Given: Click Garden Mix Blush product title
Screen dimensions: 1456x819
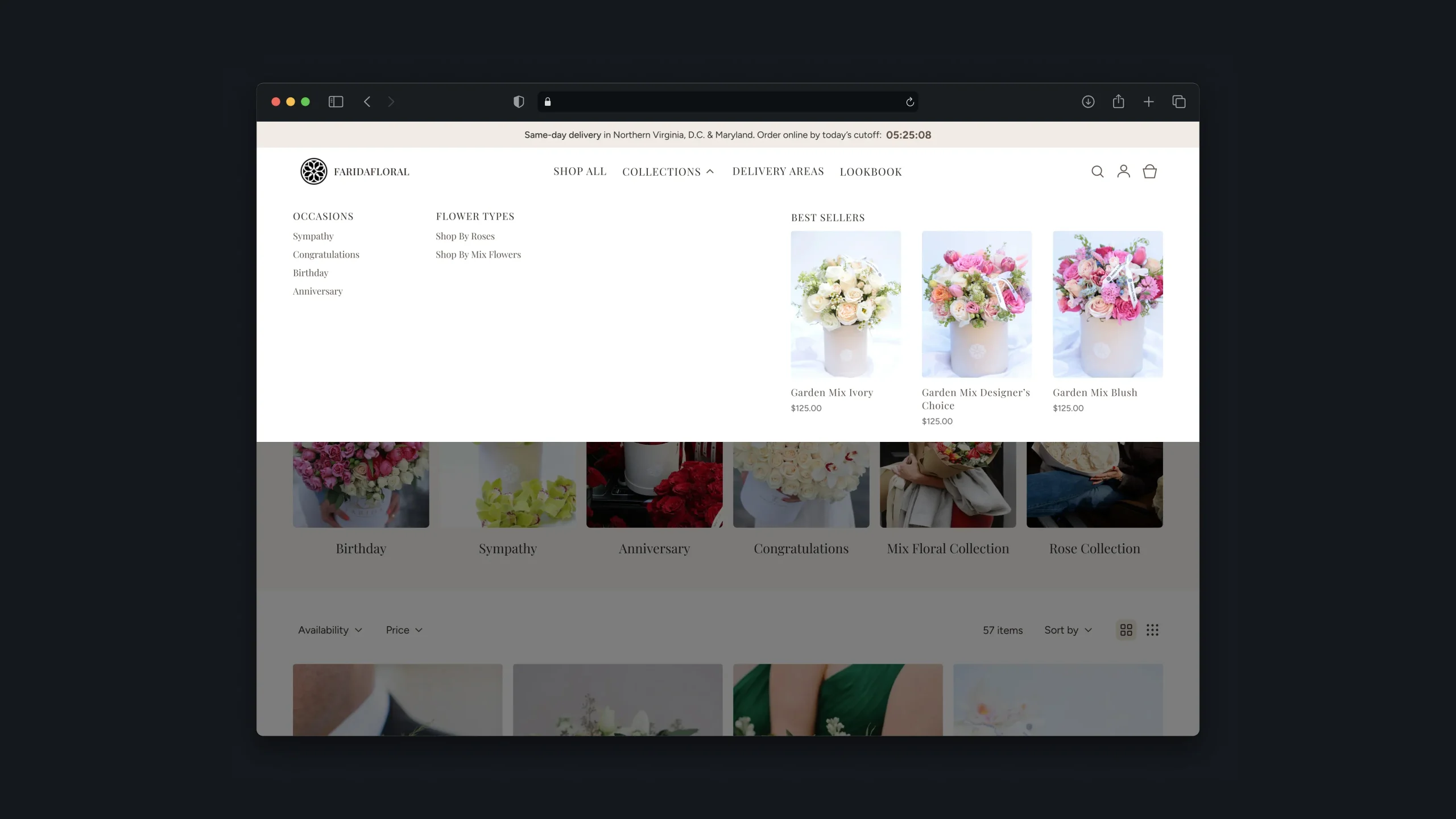Looking at the screenshot, I should pos(1094,392).
